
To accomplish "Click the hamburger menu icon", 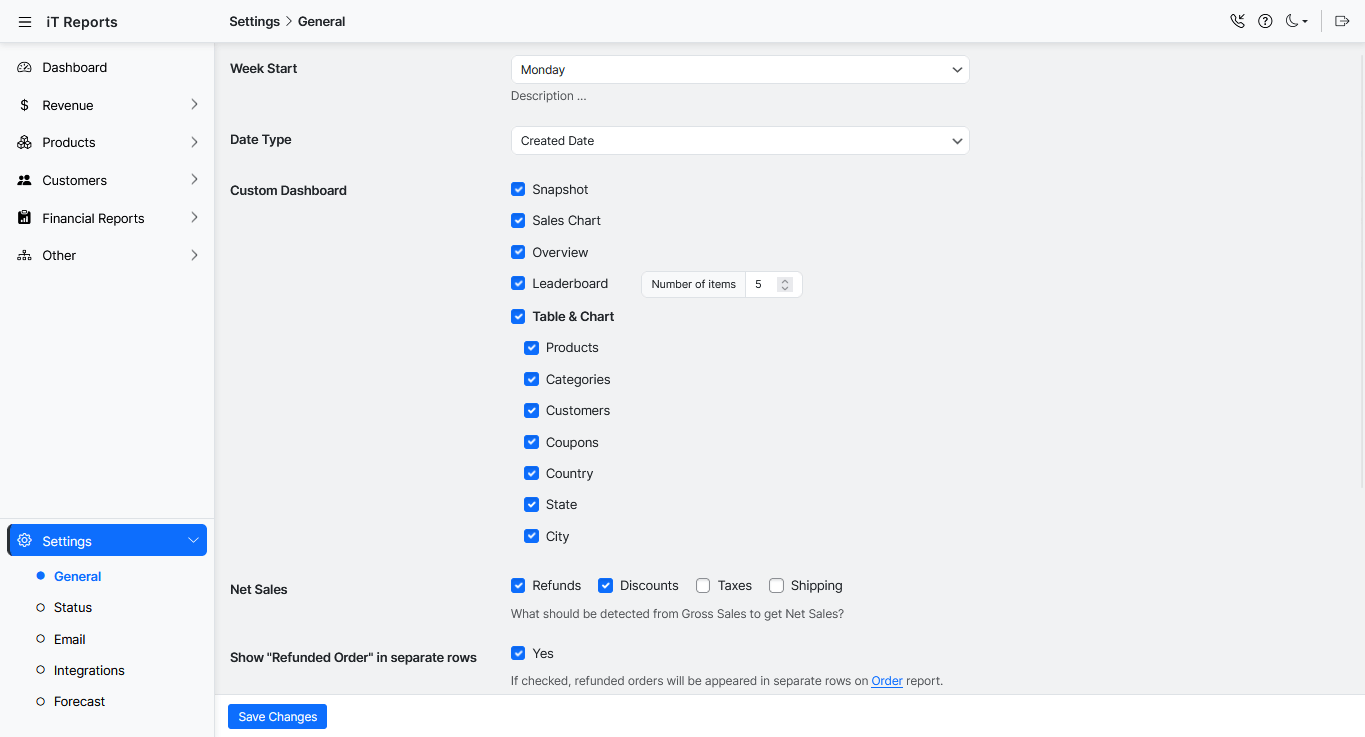I will [x=25, y=22].
